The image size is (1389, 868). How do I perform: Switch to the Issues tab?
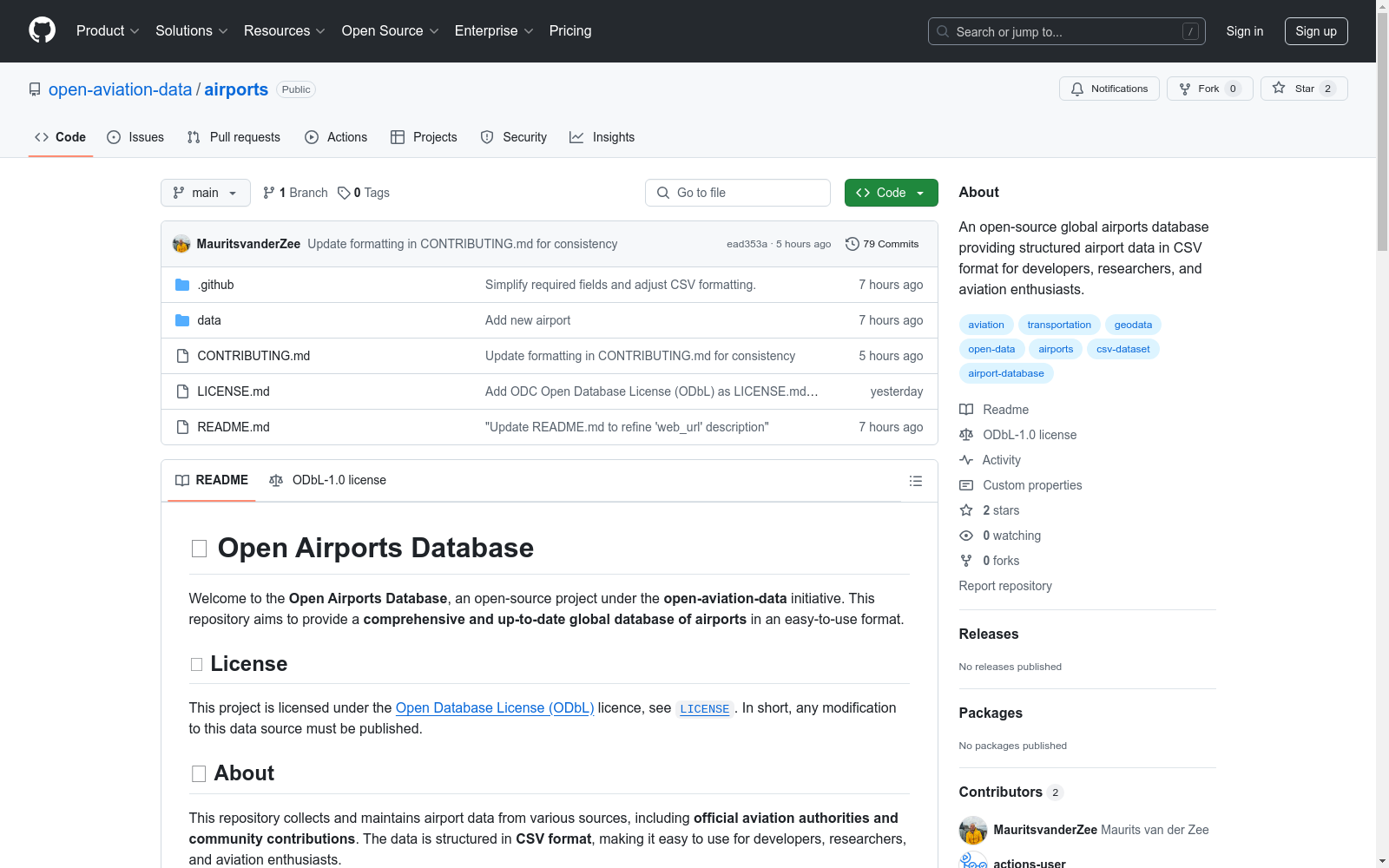135,137
